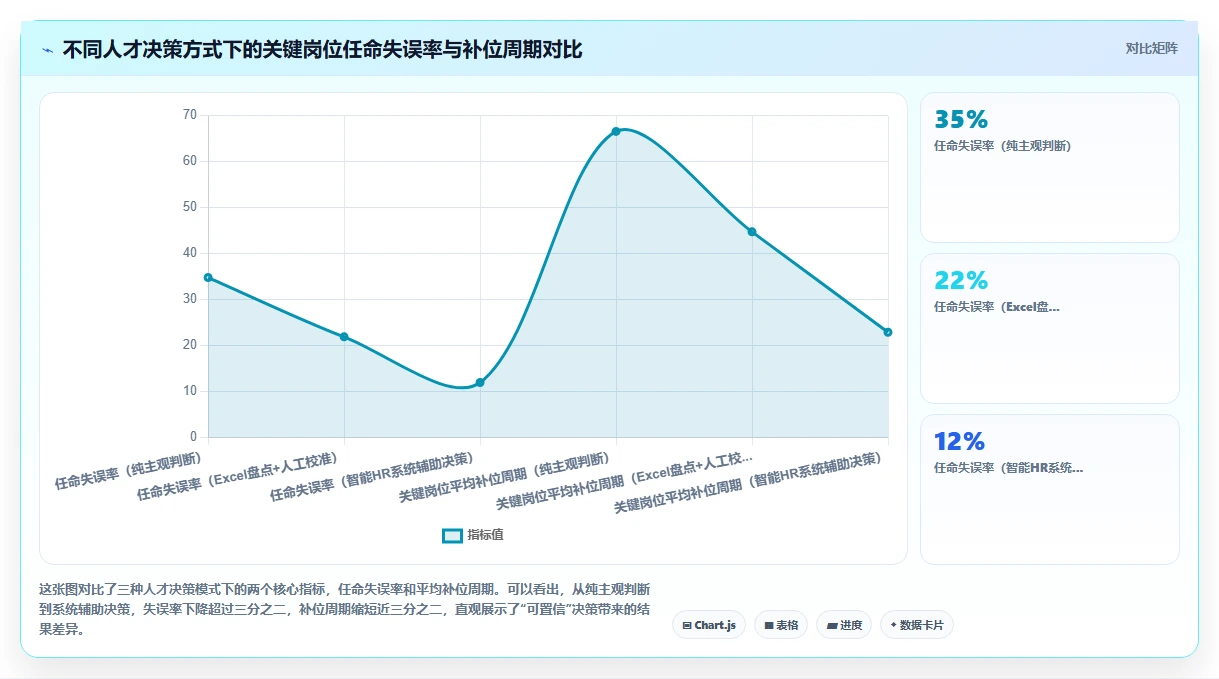Screen dimensions: 1219x679
Task: Click the lightning icon beside the title
Action: point(48,49)
